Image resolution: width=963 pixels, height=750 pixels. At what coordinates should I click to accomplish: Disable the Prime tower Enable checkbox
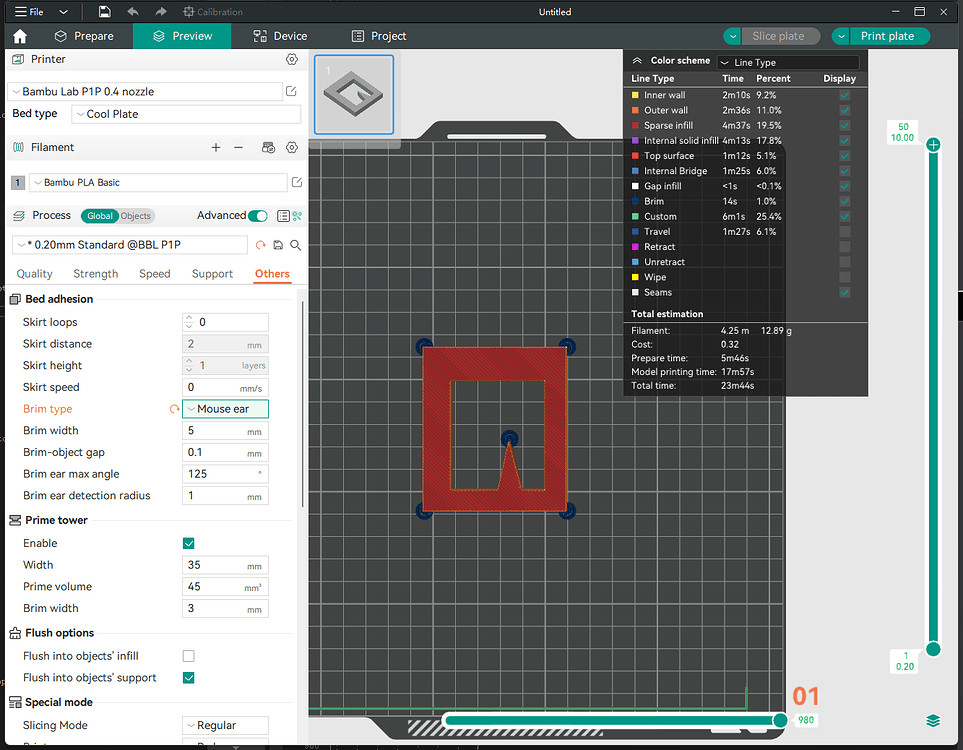[x=189, y=543]
